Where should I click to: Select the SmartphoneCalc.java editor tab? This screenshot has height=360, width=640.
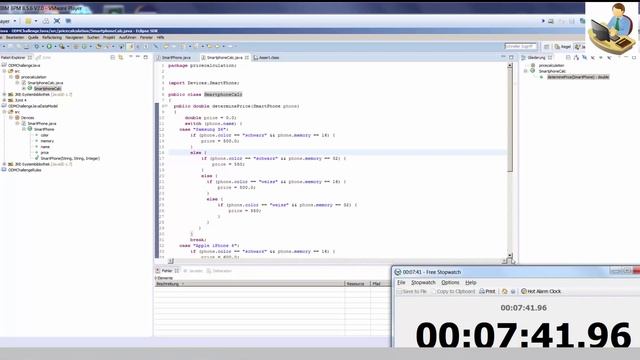[x=224, y=58]
